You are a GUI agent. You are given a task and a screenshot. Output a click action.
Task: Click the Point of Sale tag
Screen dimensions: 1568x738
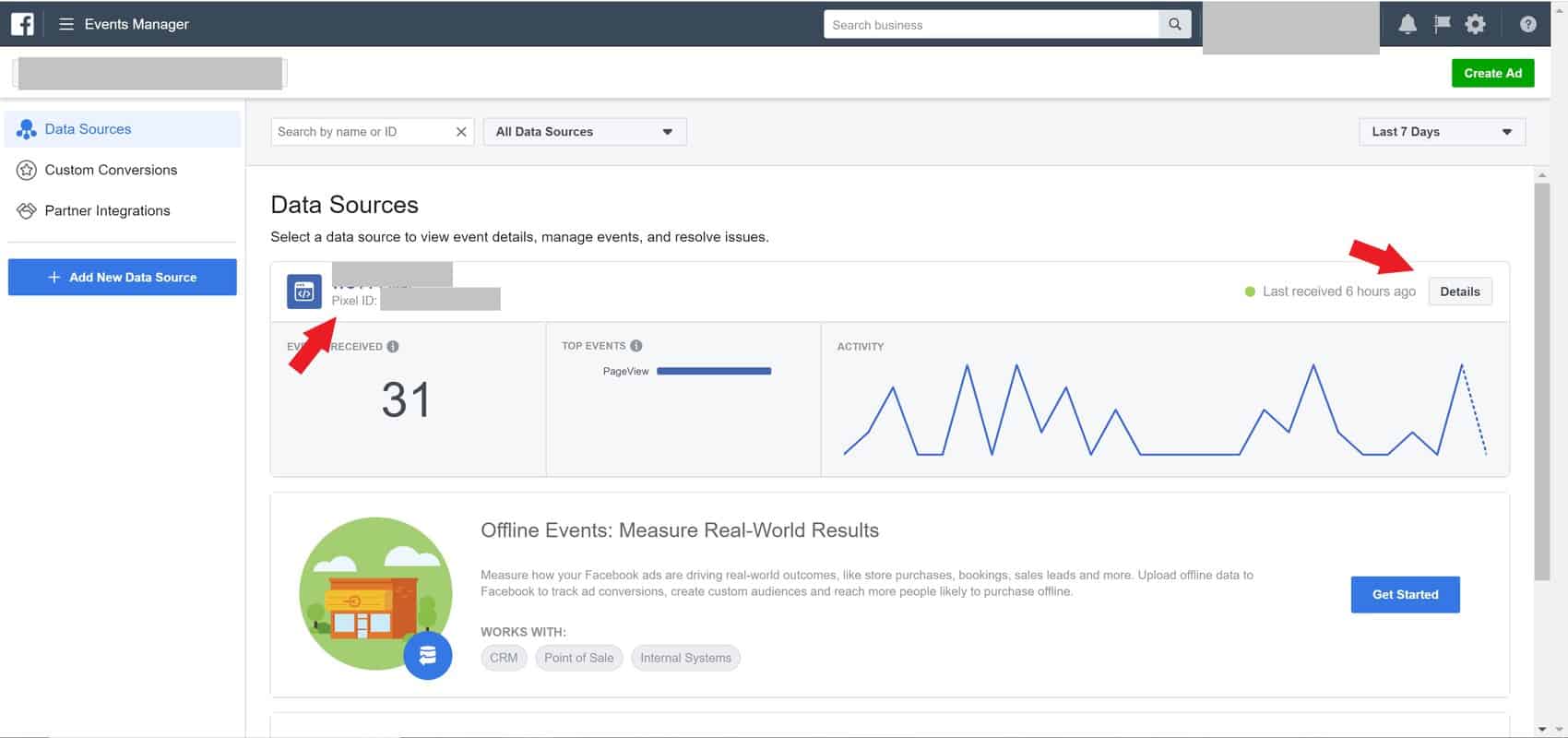(x=579, y=658)
